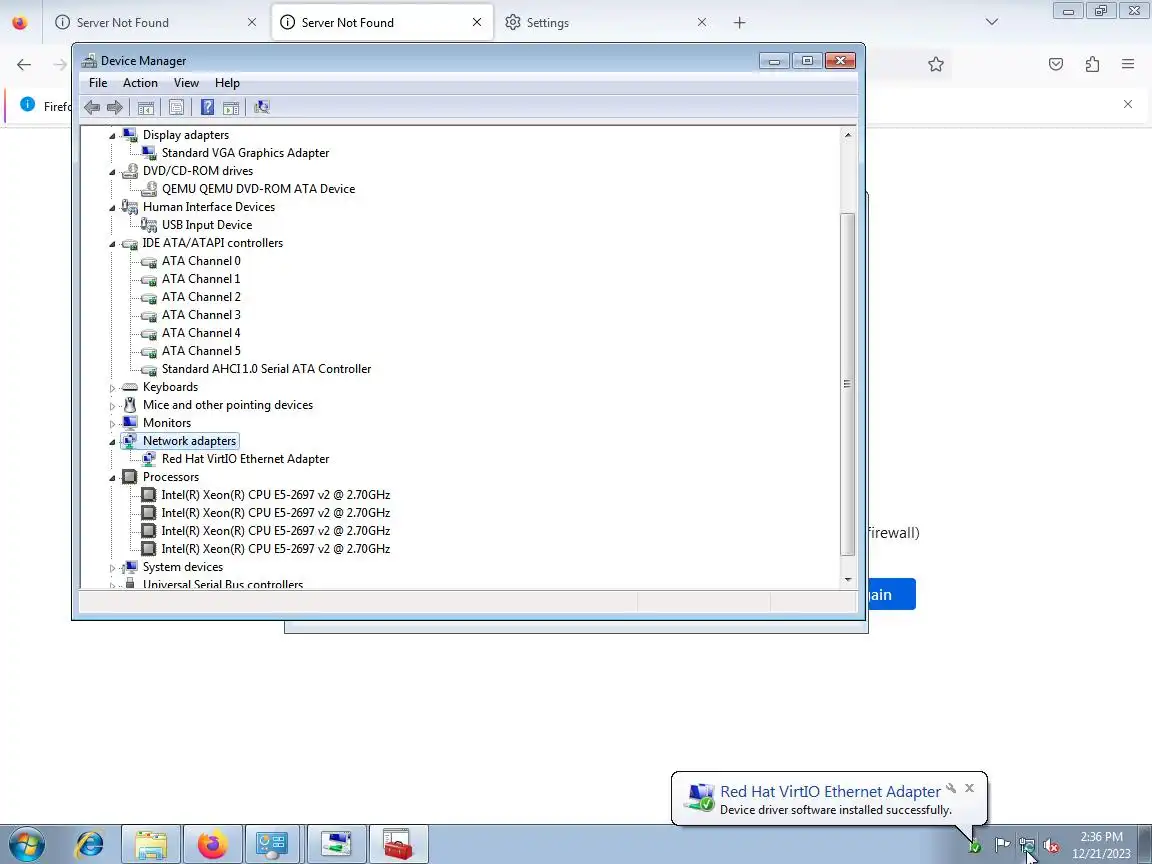Expand Mice and other pointing devices node
Screen dimensions: 1152x864
[x=112, y=406]
